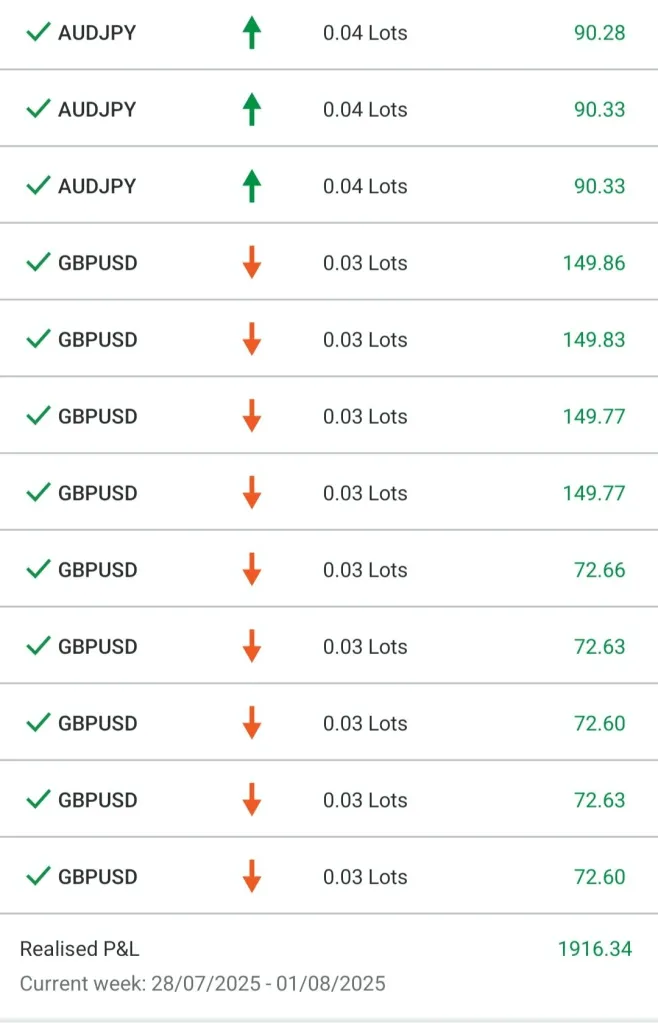This screenshot has width=658, height=1023.
Task: Open the GBPUSD symbol with 149.86 profit
Action: (x=98, y=263)
